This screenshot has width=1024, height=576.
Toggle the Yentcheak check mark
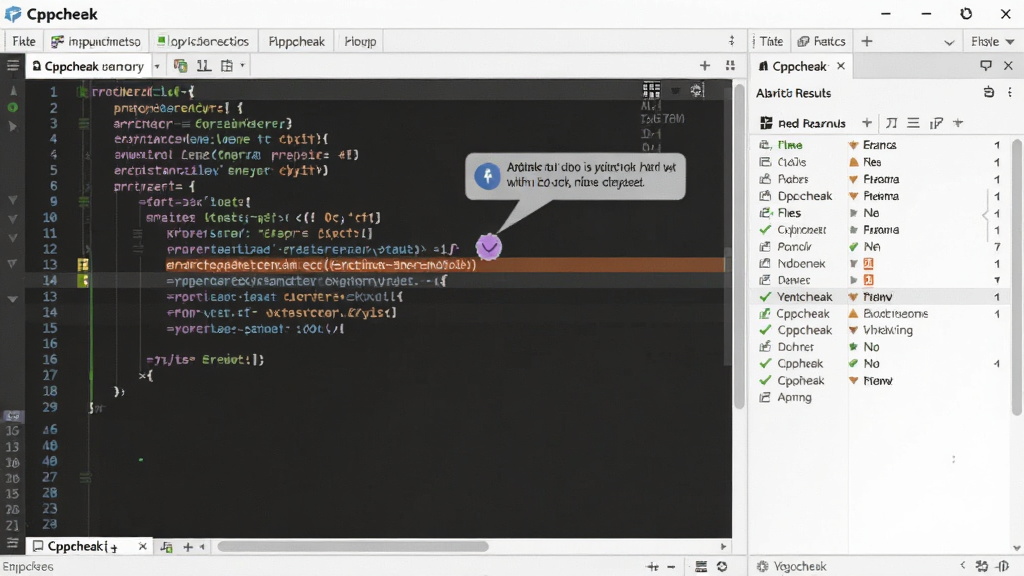(765, 296)
